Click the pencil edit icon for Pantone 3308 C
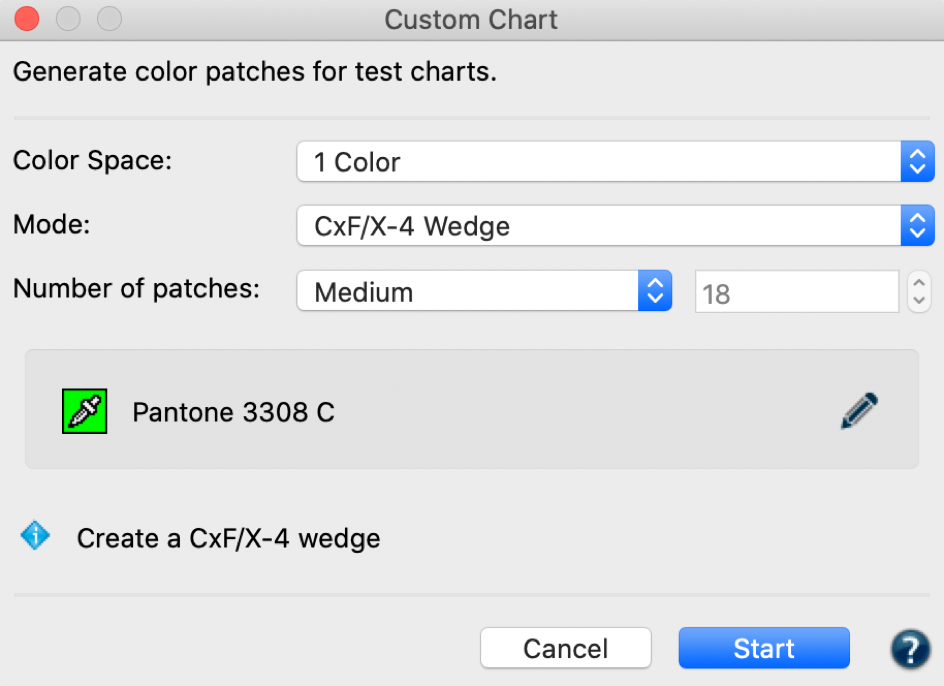944x686 pixels. point(859,411)
